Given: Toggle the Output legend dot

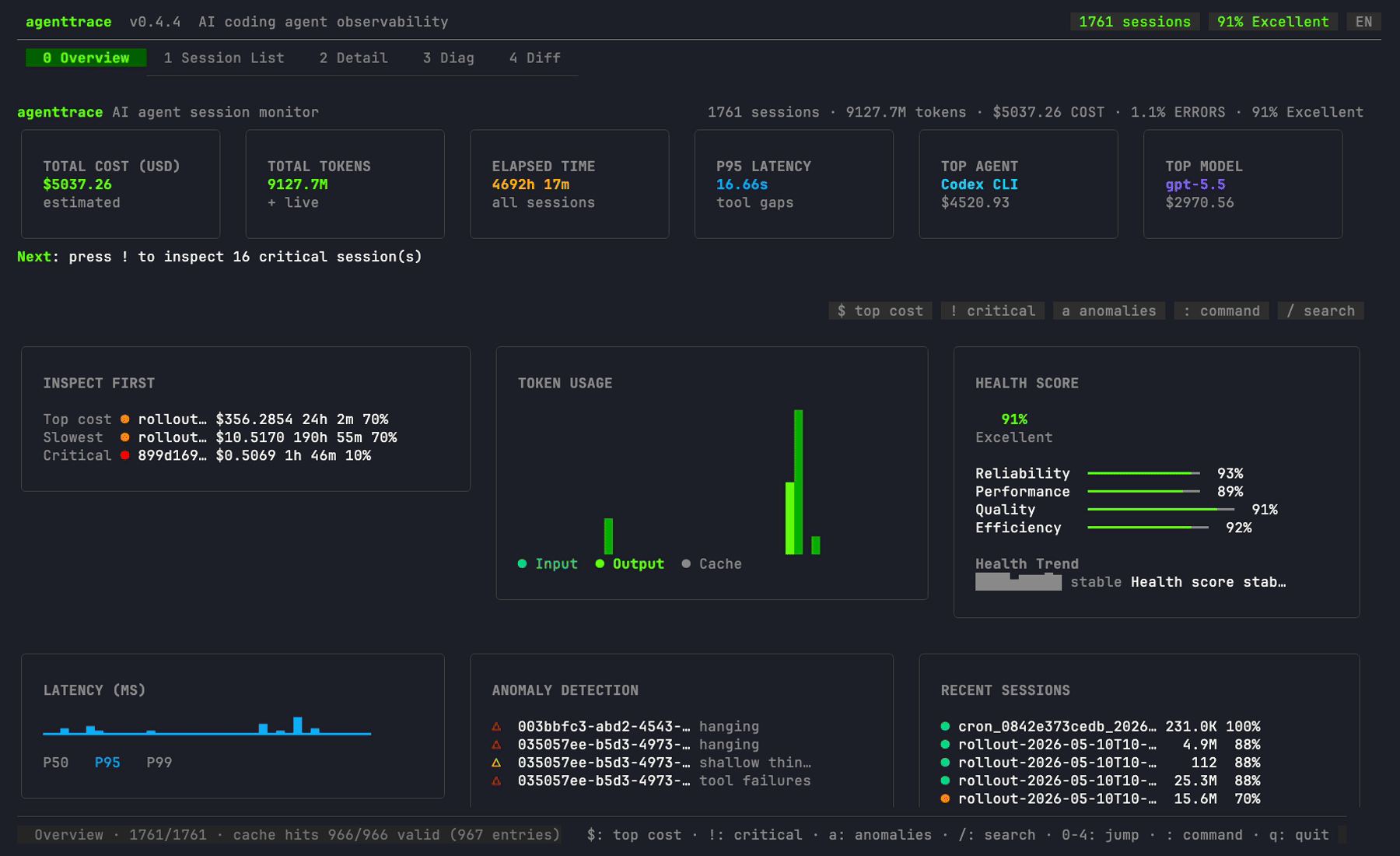Looking at the screenshot, I should coord(600,563).
